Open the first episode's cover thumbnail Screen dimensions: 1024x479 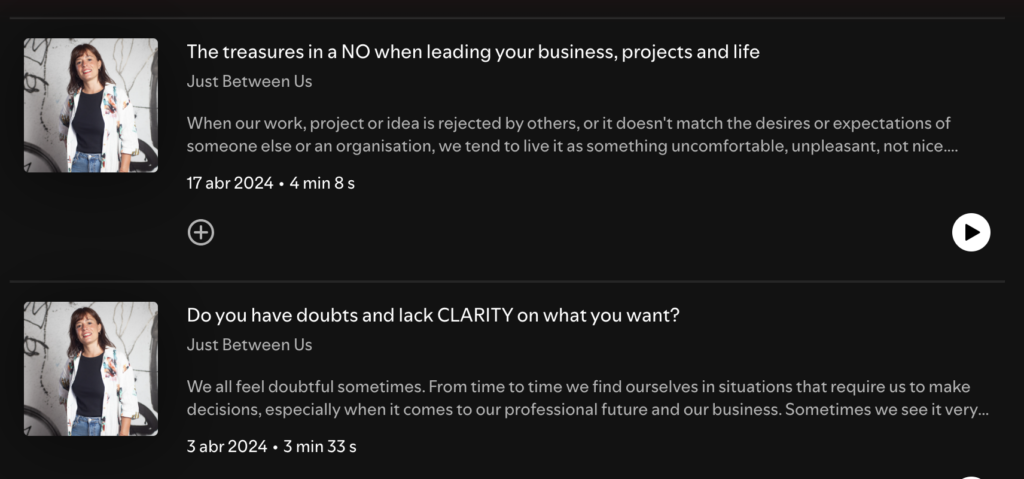click(x=91, y=105)
